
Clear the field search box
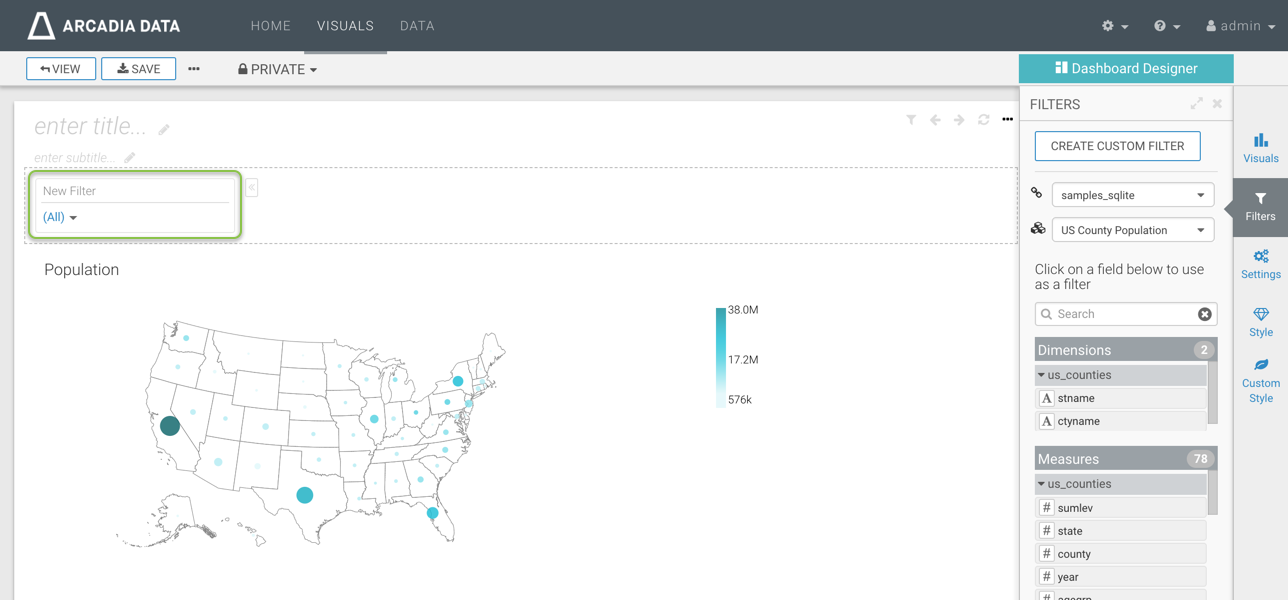tap(1204, 314)
